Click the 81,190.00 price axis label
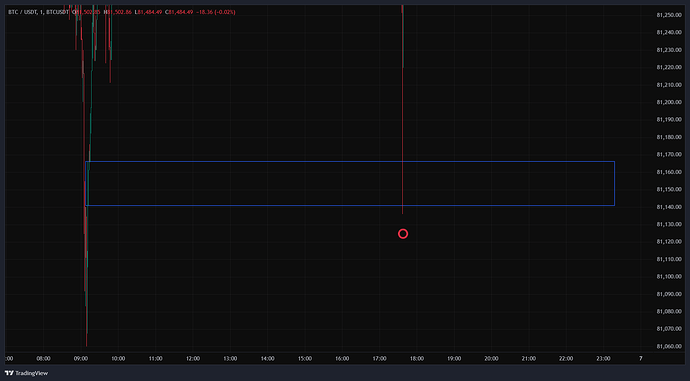 [x=669, y=120]
